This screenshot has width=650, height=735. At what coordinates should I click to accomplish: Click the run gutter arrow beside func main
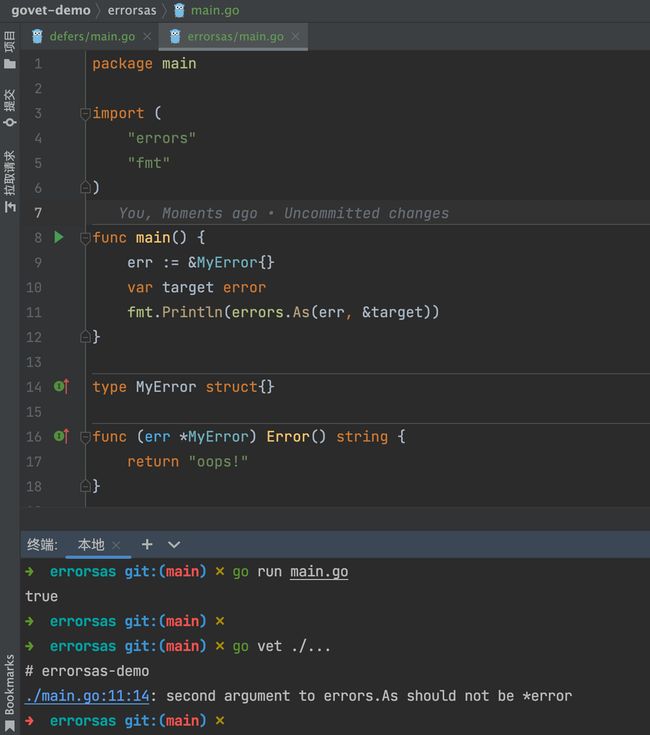59,237
